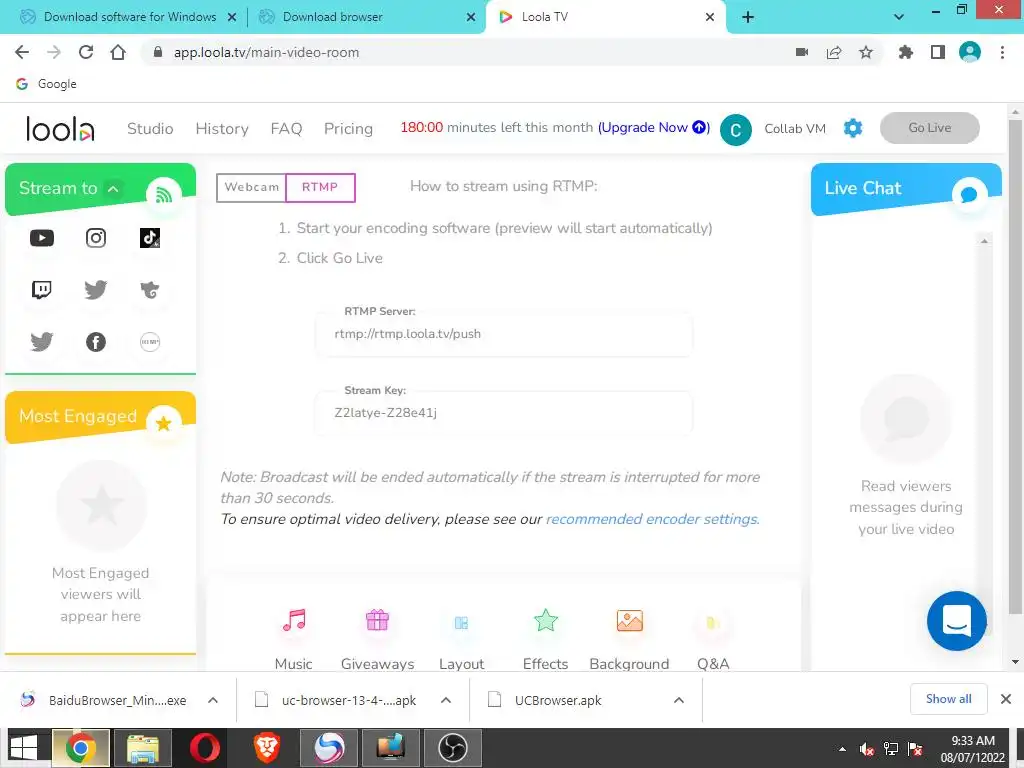Open the extensions puzzle icon
Screen dimensions: 1024x768
click(905, 52)
